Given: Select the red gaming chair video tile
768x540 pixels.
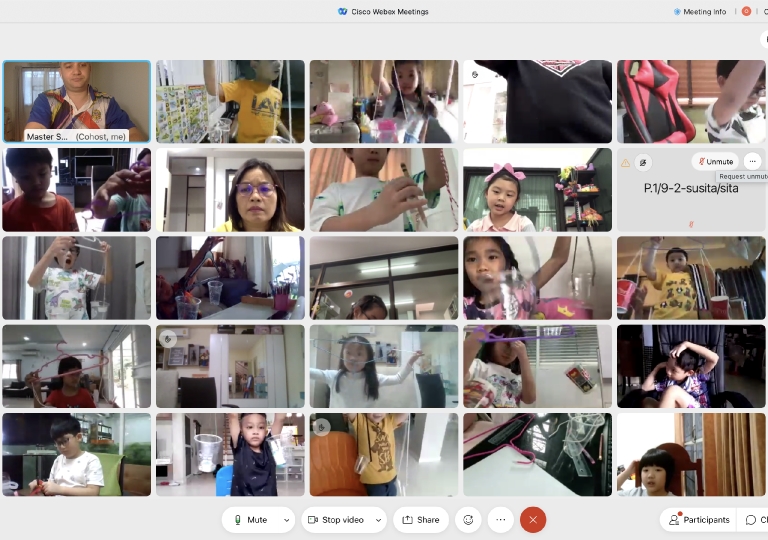Looking at the screenshot, I should coord(691,101).
